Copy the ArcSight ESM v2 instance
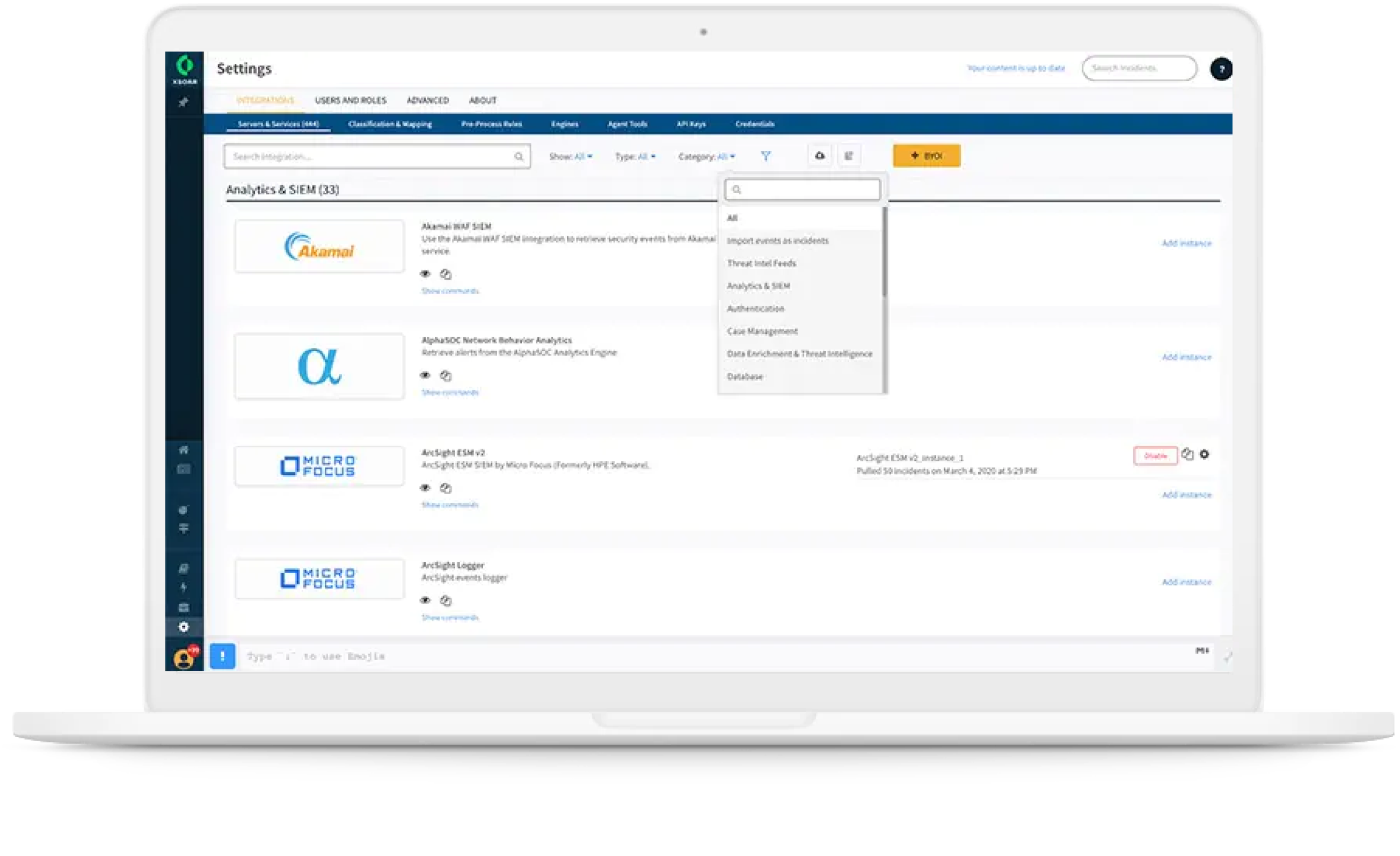 (1188, 455)
